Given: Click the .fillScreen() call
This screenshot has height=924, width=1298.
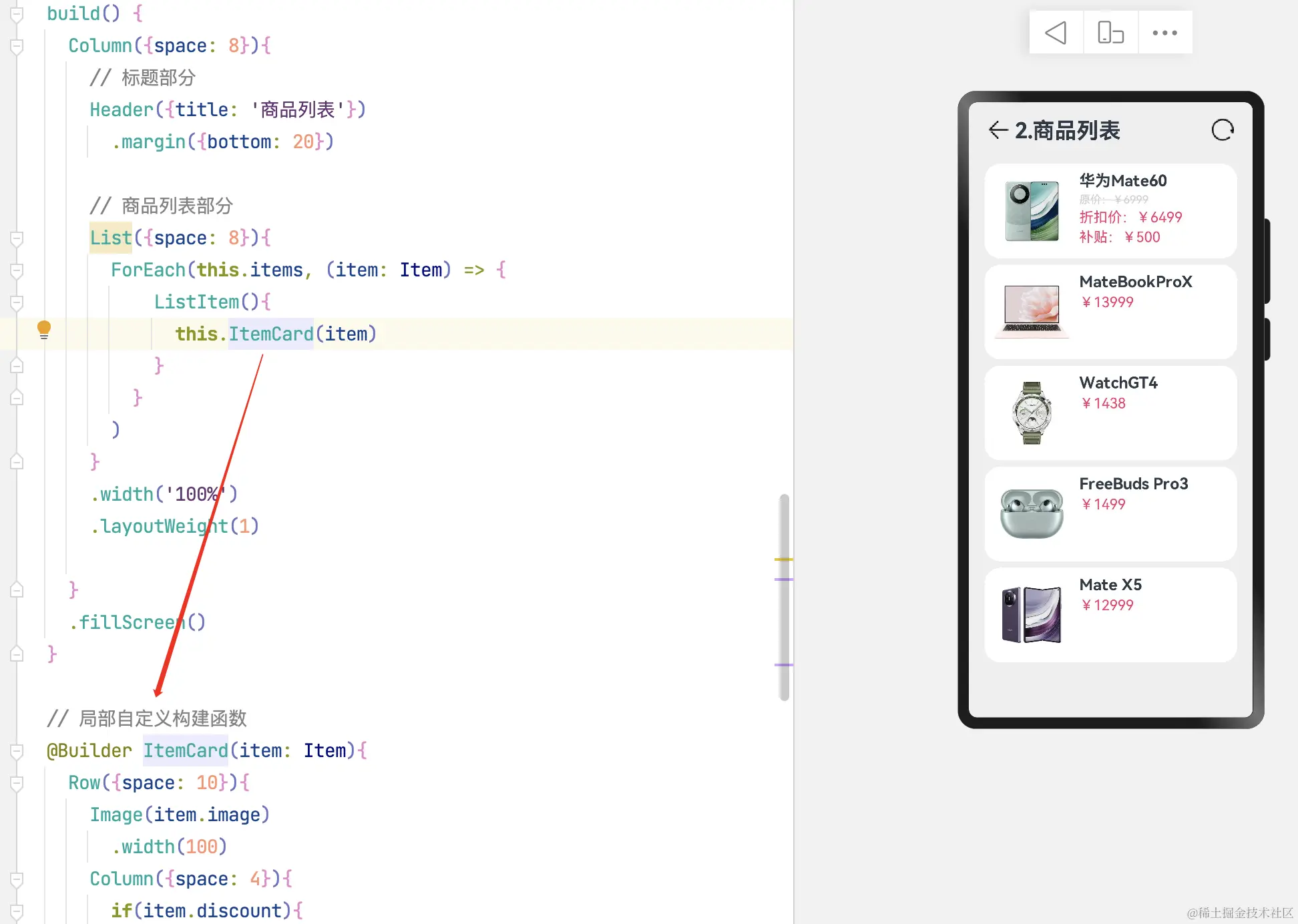Looking at the screenshot, I should 137,622.
